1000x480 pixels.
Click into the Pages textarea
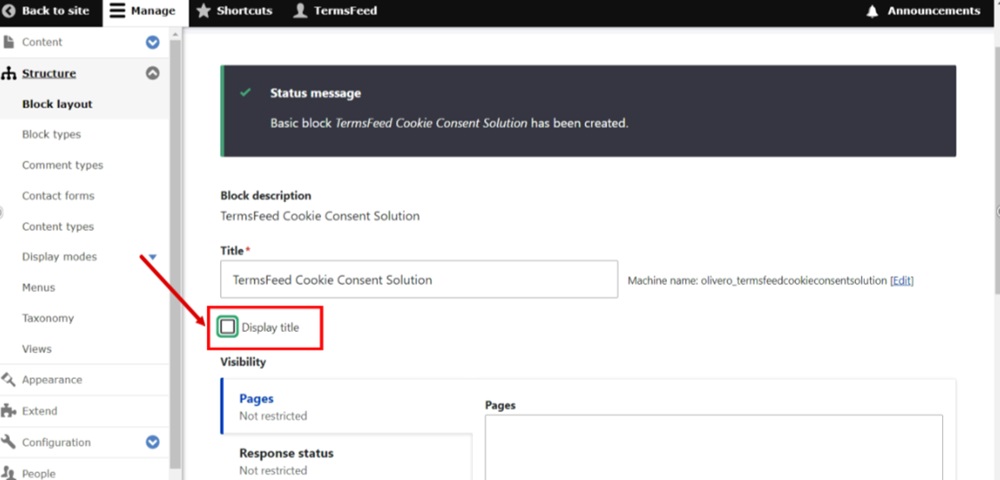(x=714, y=447)
